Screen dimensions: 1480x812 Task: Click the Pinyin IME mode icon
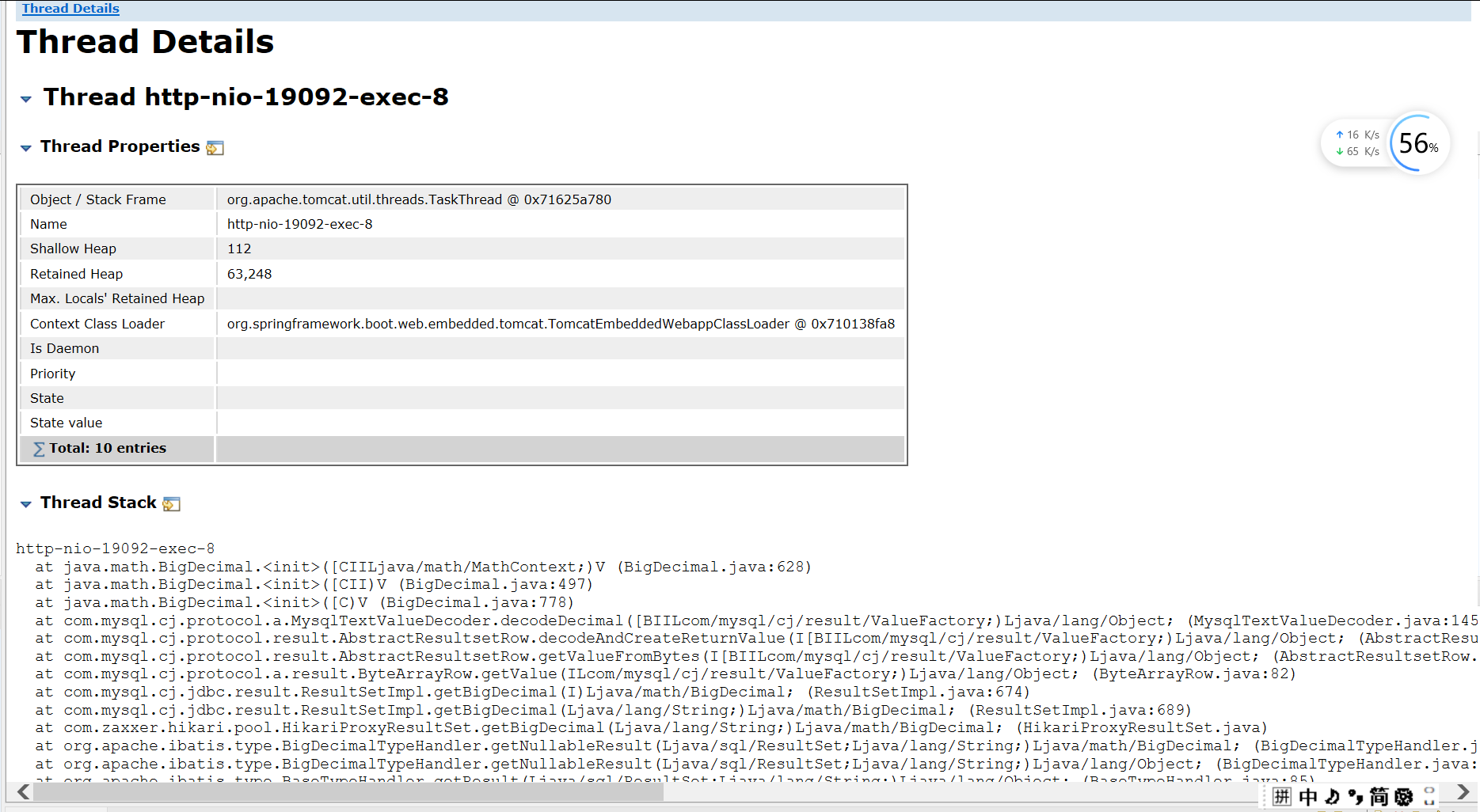tap(1282, 796)
